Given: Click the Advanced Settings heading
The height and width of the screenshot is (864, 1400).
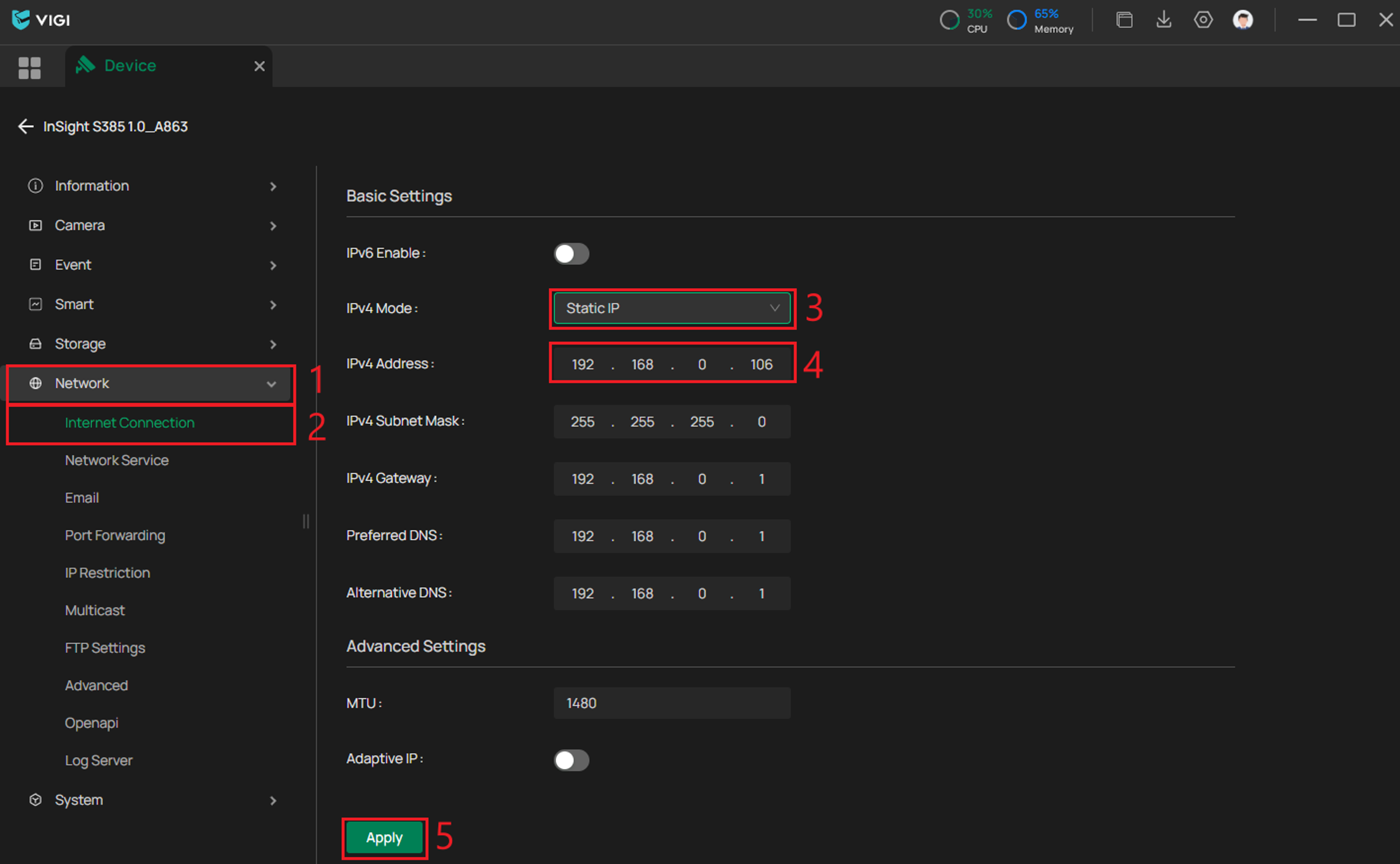Looking at the screenshot, I should point(416,646).
